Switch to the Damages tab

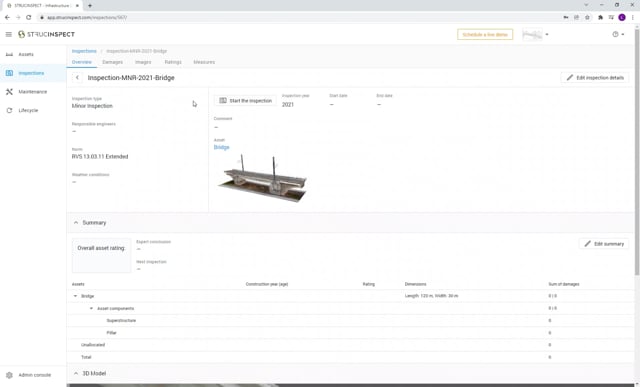coord(112,62)
